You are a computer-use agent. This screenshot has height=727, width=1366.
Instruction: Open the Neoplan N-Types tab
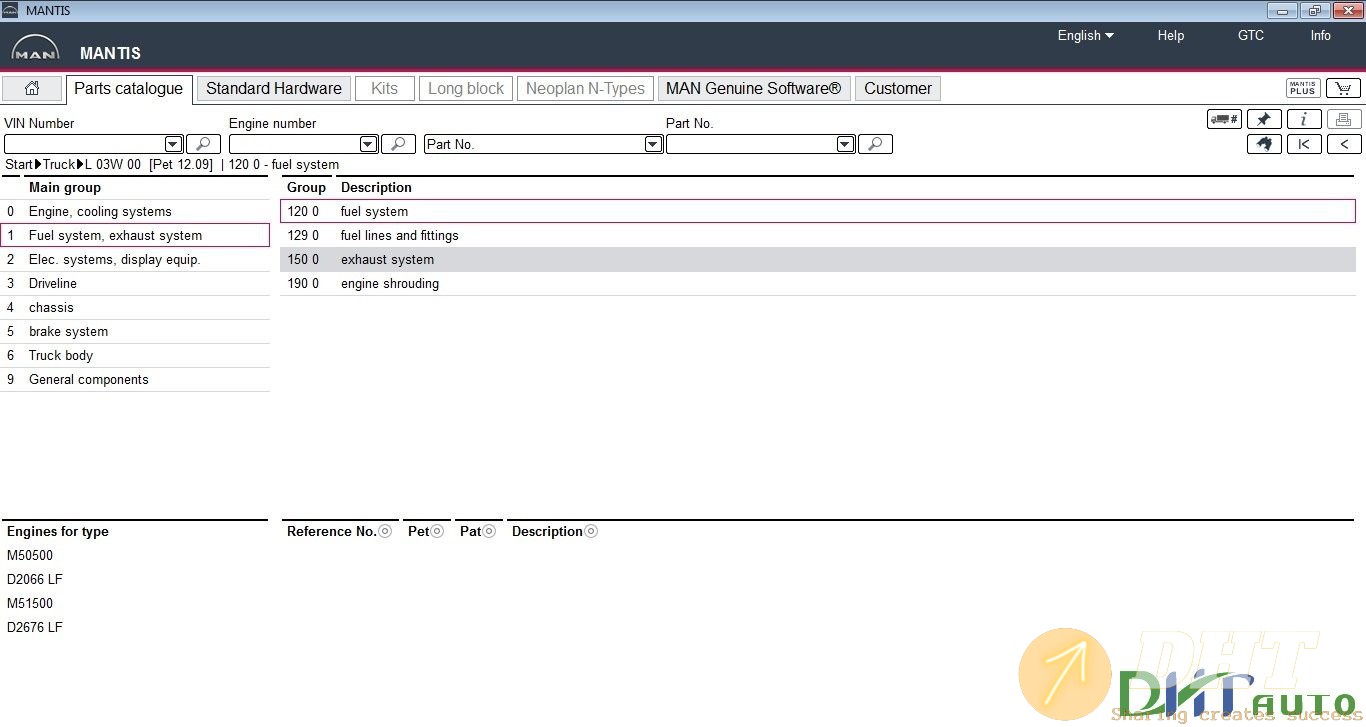585,88
